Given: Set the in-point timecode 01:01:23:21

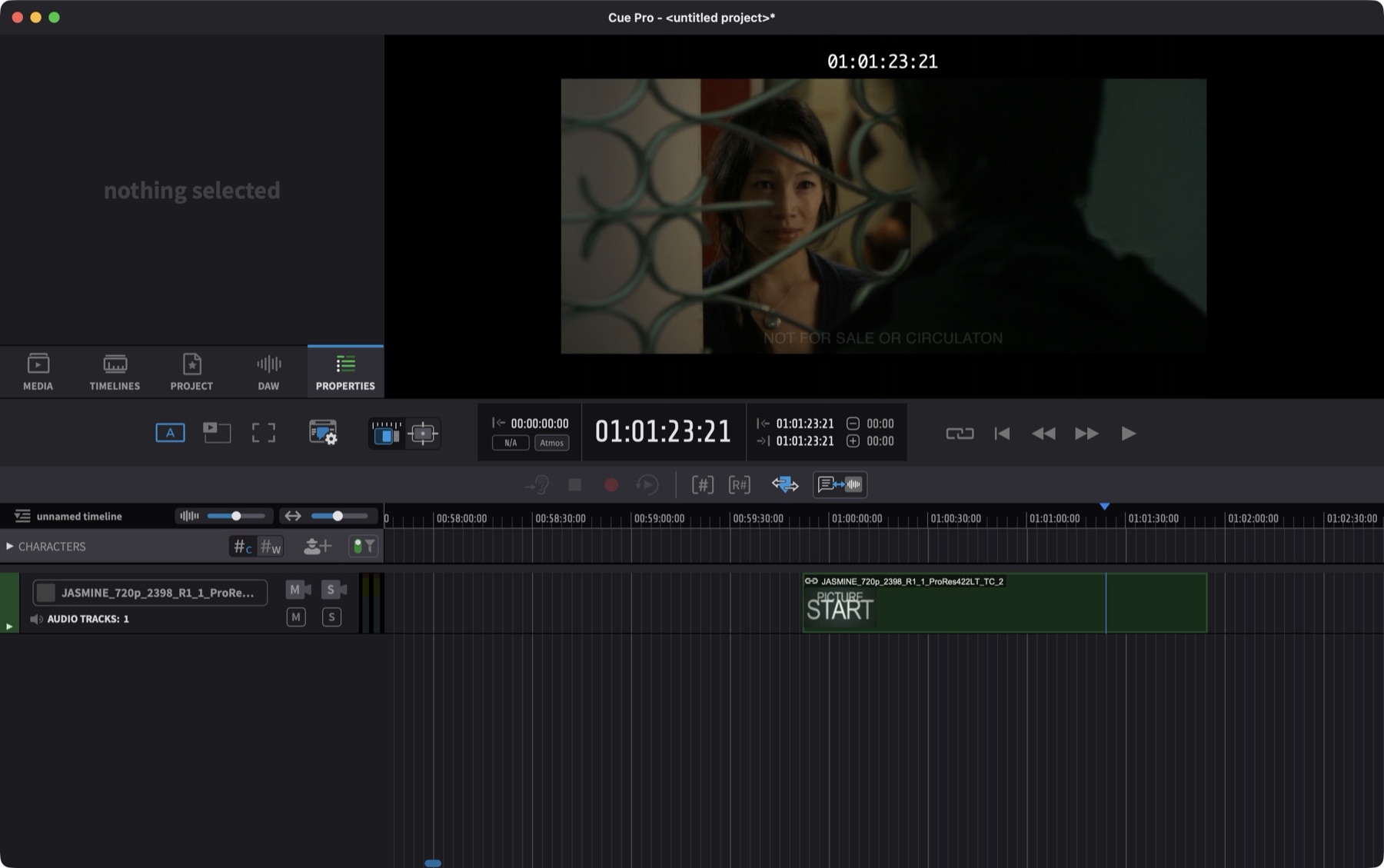Looking at the screenshot, I should 804,424.
